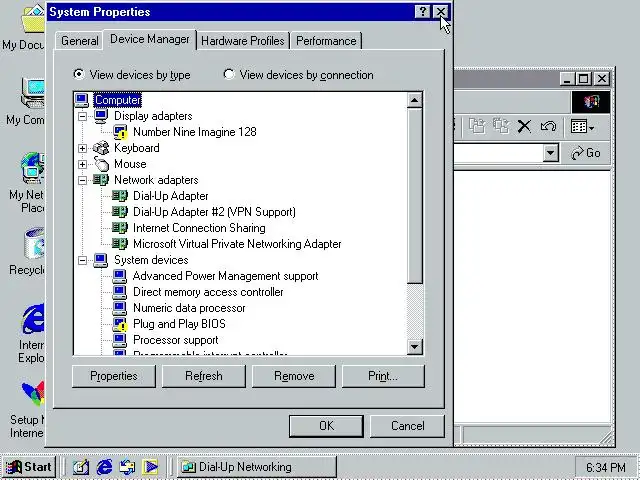640x480 pixels.
Task: Click the Network adapters category icon
Action: click(101, 180)
